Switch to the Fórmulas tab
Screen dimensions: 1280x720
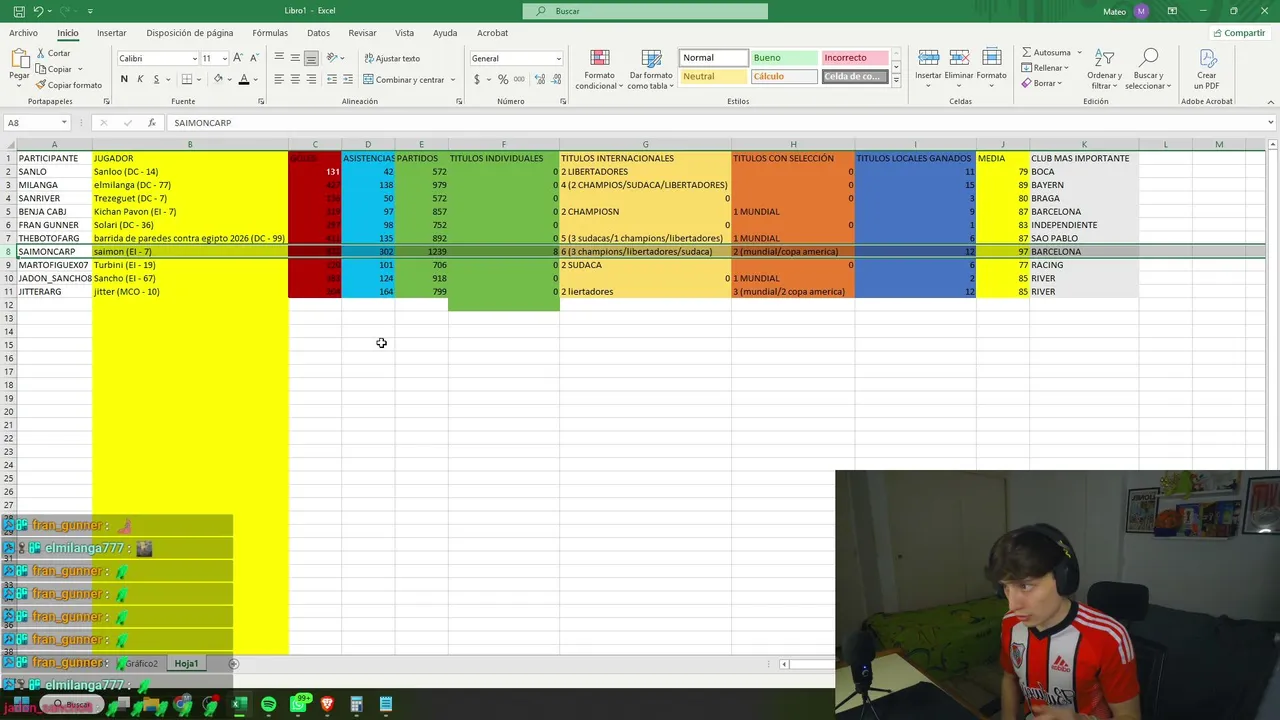pos(270,33)
